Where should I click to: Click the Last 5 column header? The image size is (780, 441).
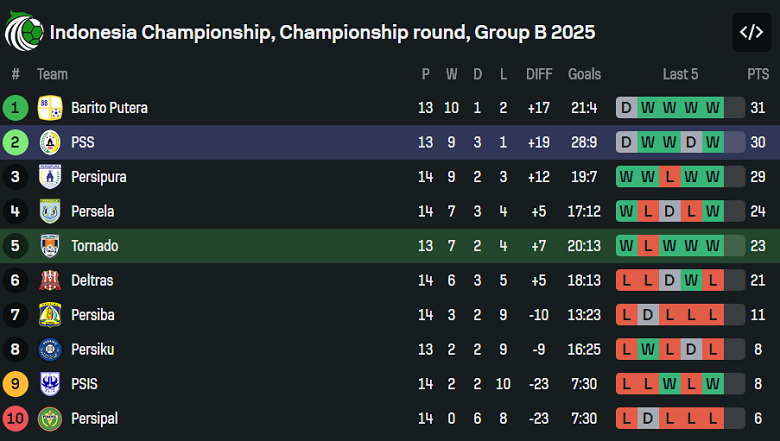pos(680,74)
